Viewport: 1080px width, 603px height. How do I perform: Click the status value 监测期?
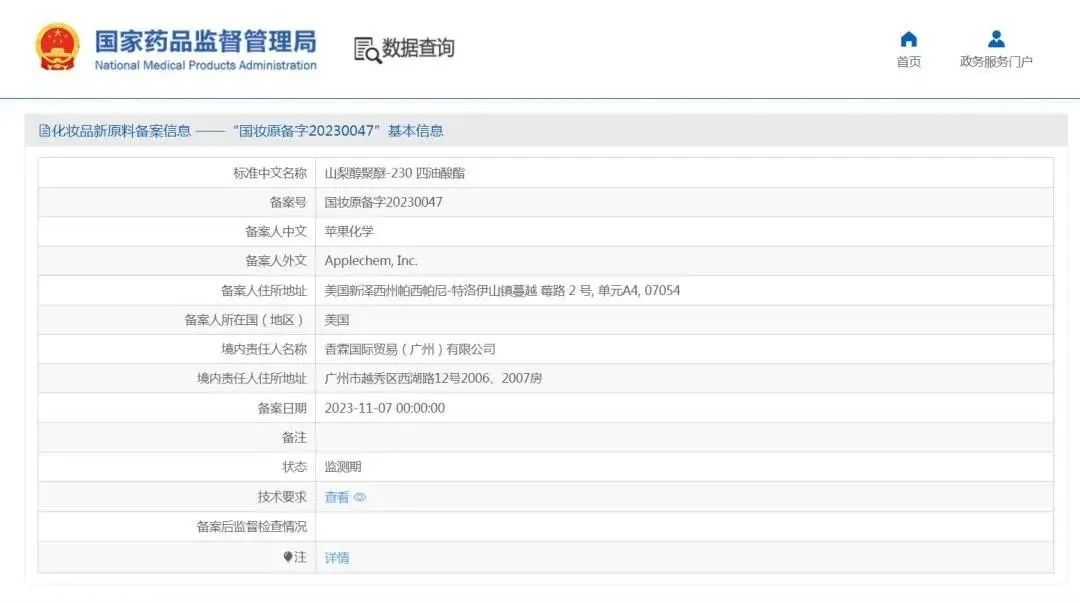[343, 467]
